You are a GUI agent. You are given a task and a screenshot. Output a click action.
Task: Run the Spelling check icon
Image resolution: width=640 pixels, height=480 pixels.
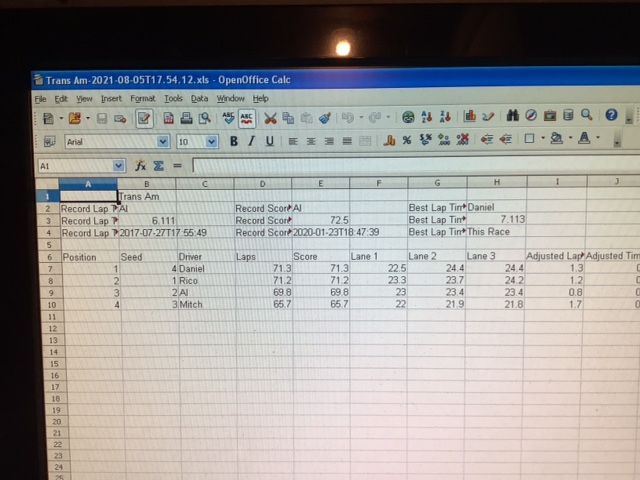(229, 118)
